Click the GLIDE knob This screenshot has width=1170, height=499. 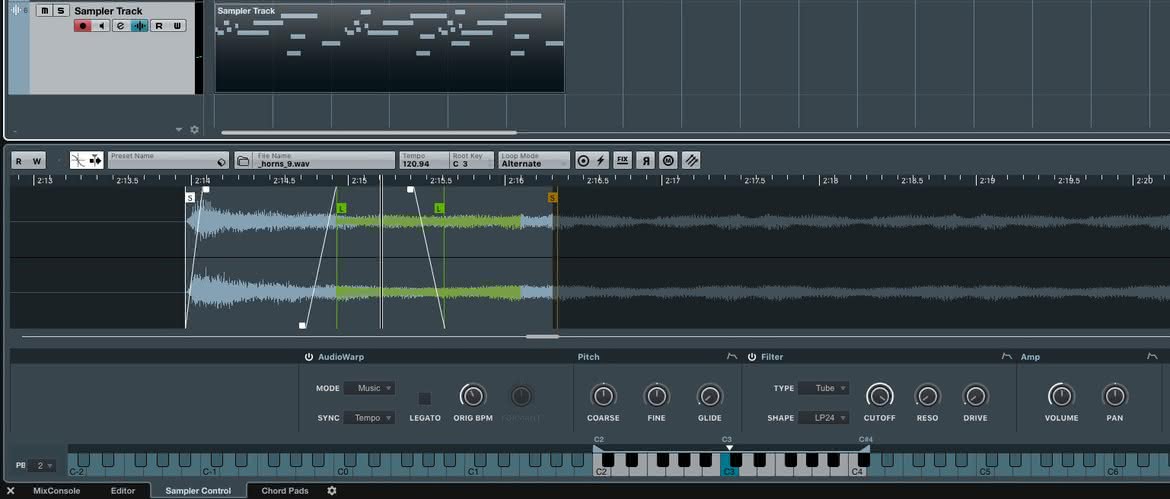click(710, 395)
